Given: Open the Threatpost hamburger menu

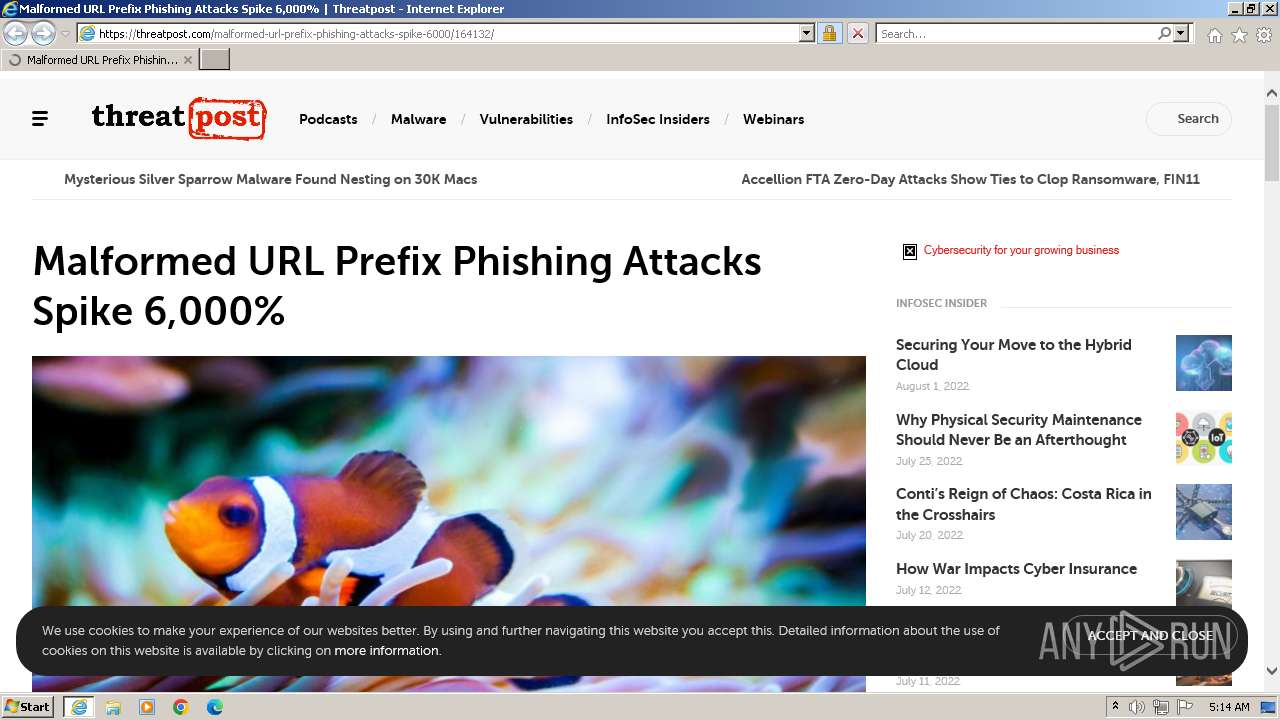Looking at the screenshot, I should click(x=40, y=119).
